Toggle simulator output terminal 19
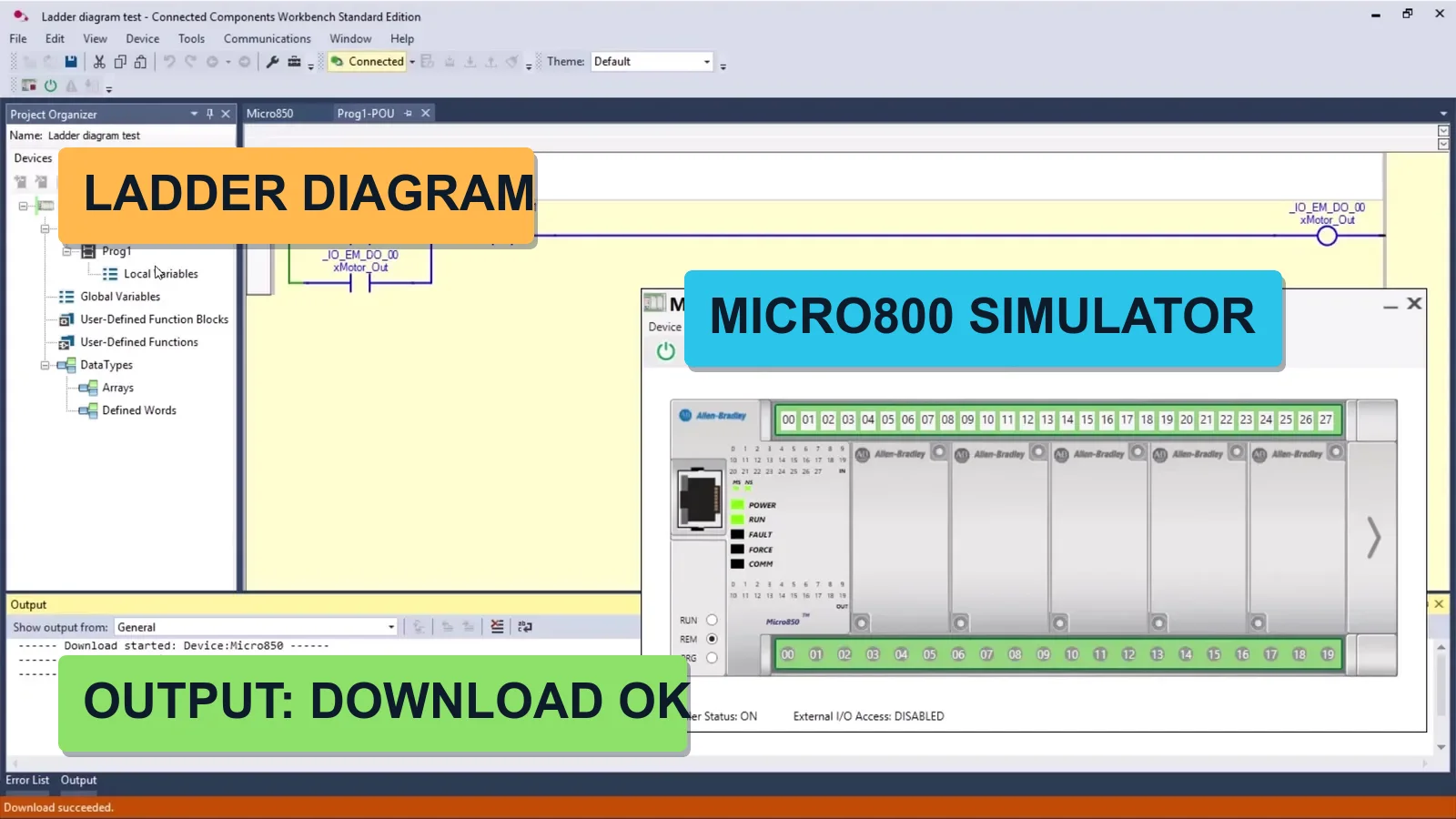Image resolution: width=1456 pixels, height=819 pixels. pos(1328,654)
